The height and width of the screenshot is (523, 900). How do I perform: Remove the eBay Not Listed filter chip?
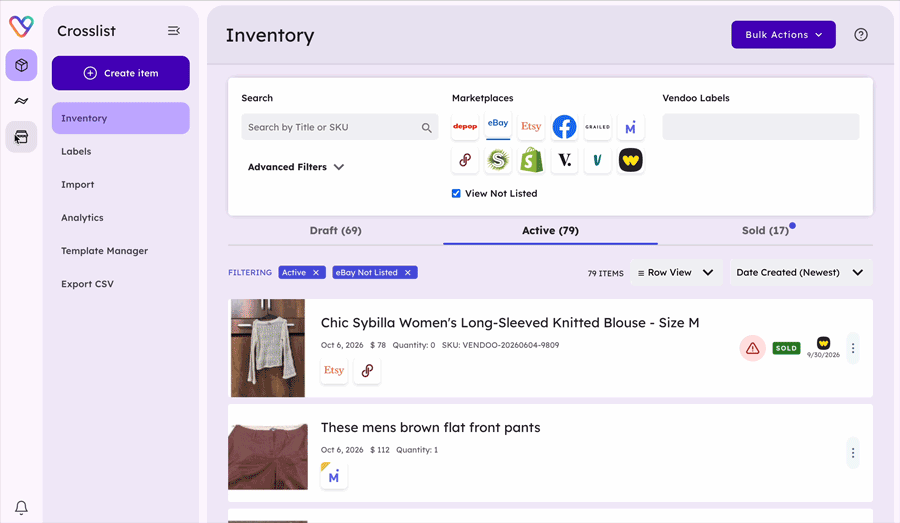(x=408, y=273)
